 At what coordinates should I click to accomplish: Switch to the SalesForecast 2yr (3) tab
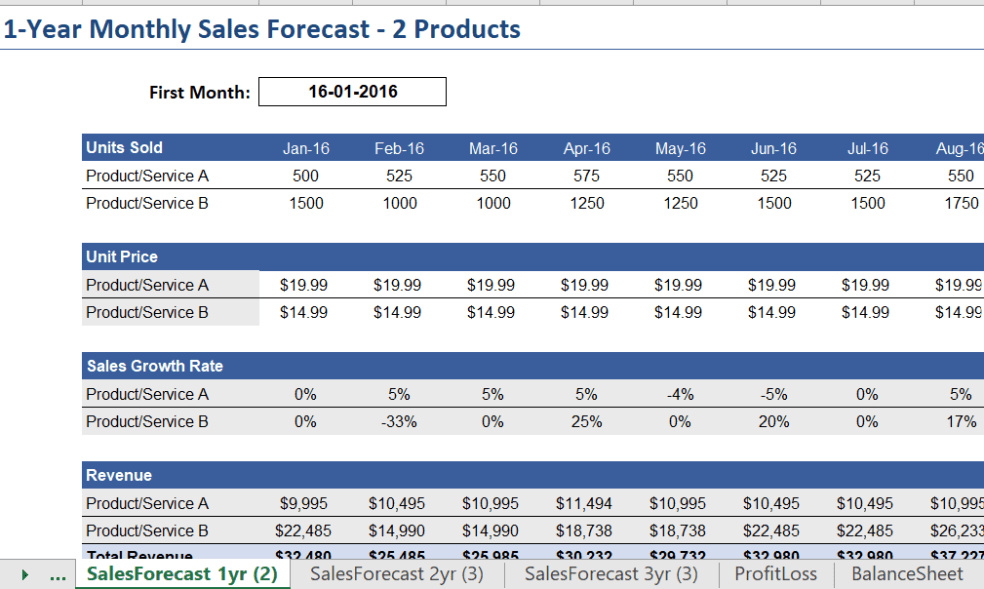click(396, 574)
